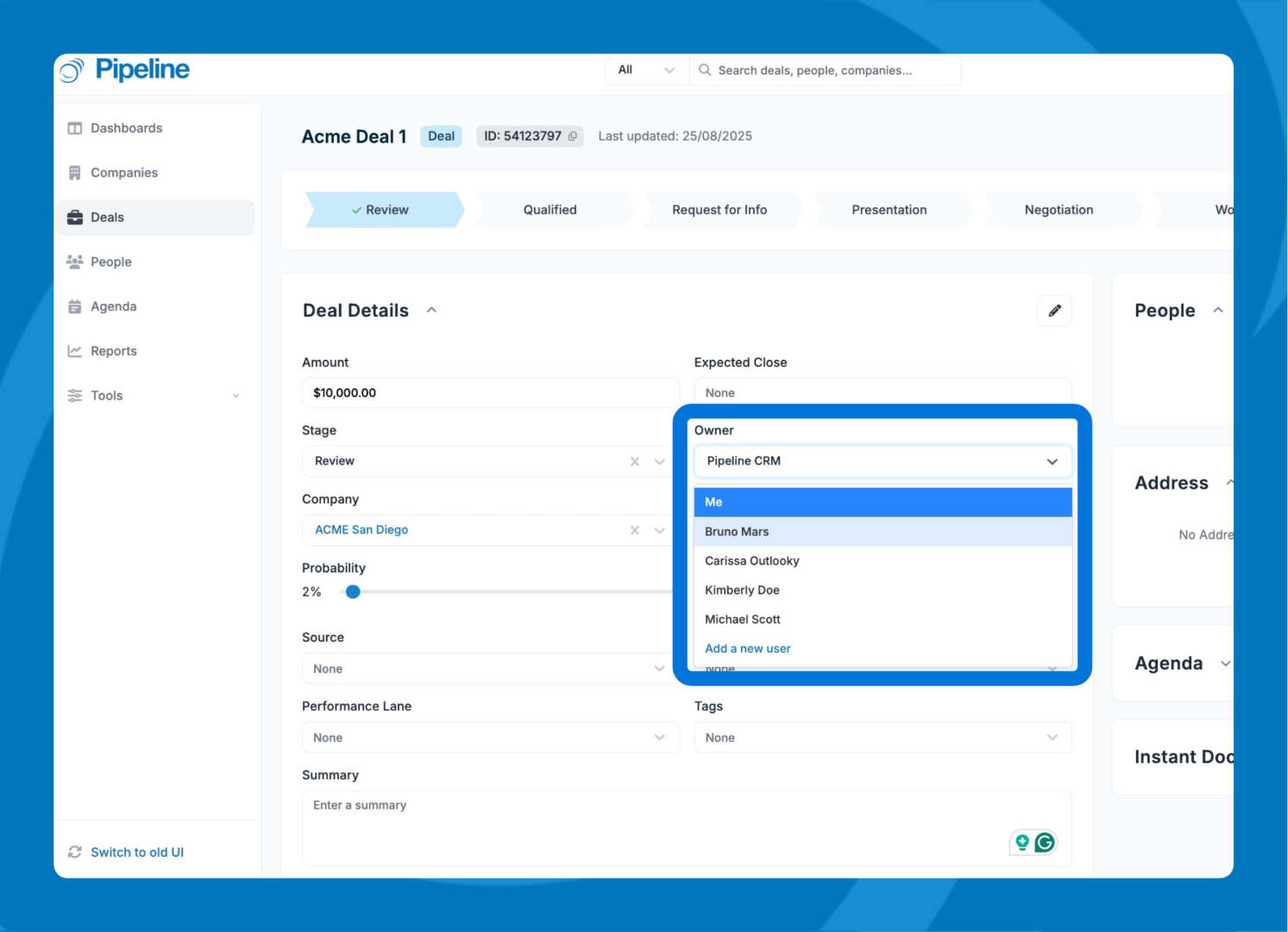Click the Summary text area
This screenshot has height=932, width=1288.
coord(687,828)
